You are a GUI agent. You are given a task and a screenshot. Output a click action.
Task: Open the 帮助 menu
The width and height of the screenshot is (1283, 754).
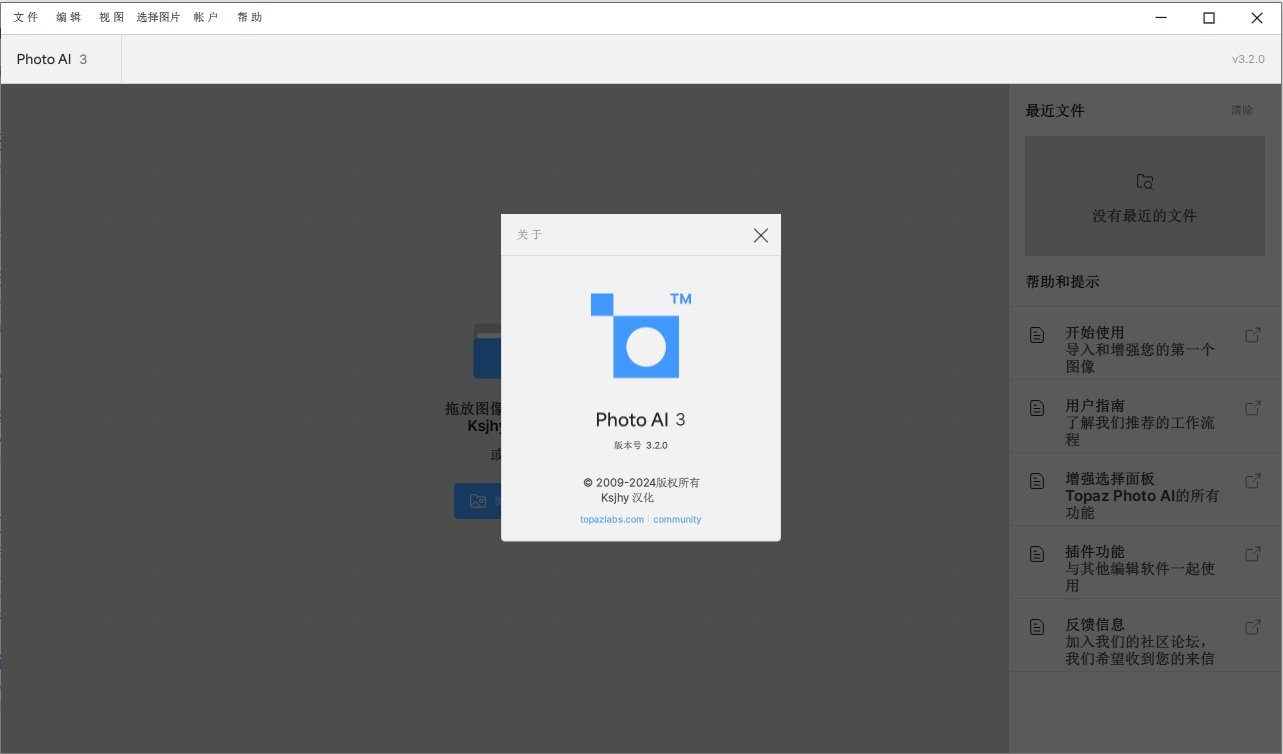click(250, 17)
